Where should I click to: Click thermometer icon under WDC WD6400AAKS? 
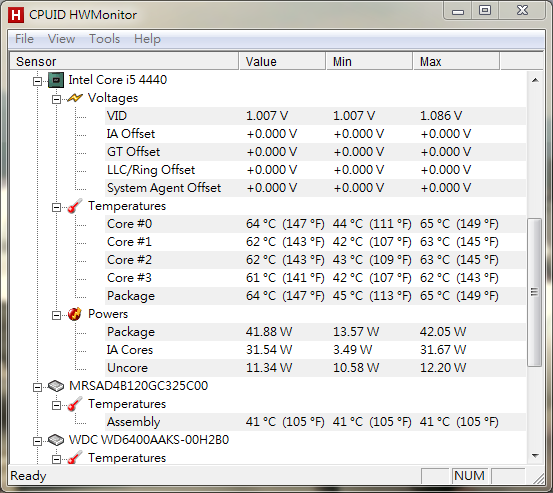(75, 458)
